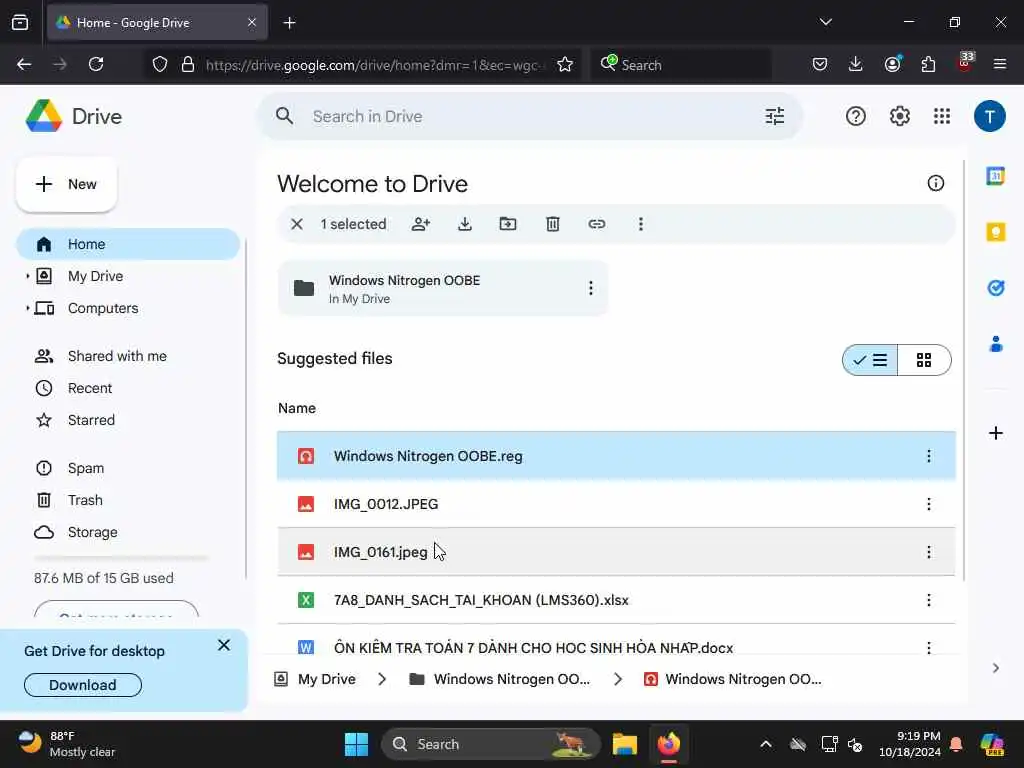Viewport: 1024px width, 768px height.
Task: Select the 7A8_DANH_SACH_TAI_KHOAN (LMS360).xlsx file
Action: tap(616, 600)
